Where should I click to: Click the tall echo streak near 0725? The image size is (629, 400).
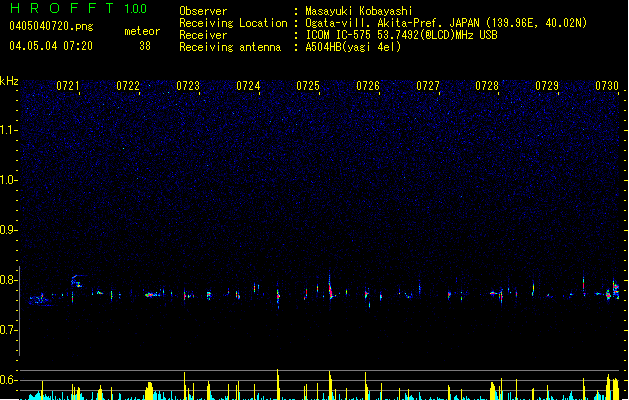[330, 286]
